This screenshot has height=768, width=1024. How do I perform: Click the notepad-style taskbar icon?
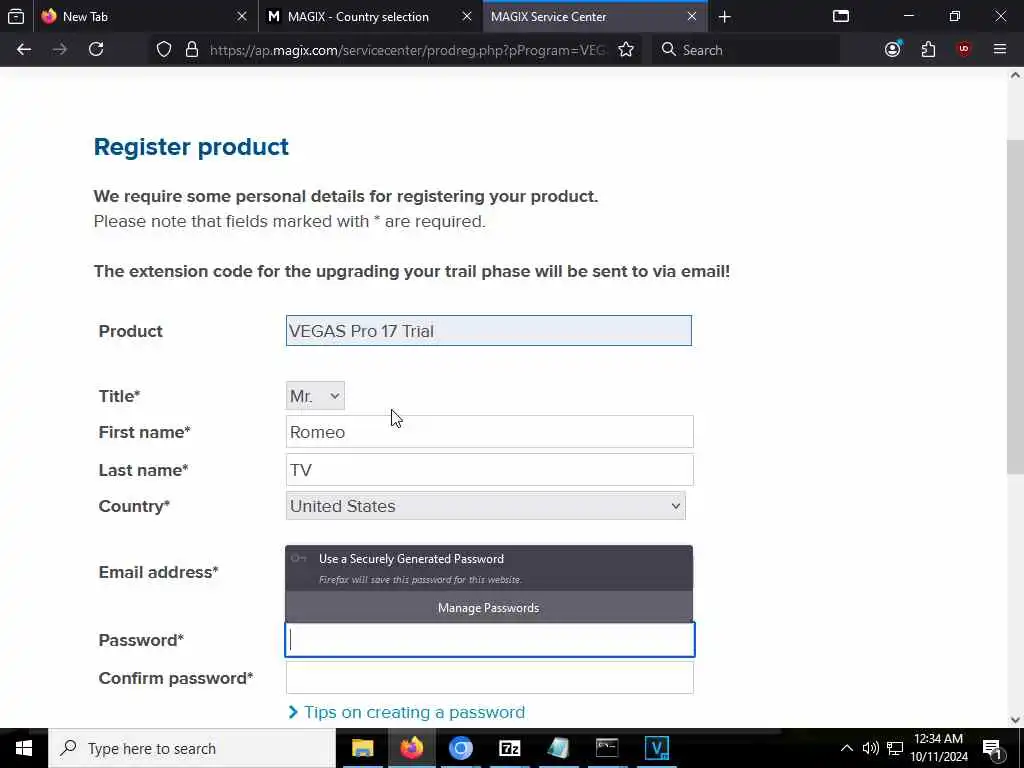pos(558,748)
